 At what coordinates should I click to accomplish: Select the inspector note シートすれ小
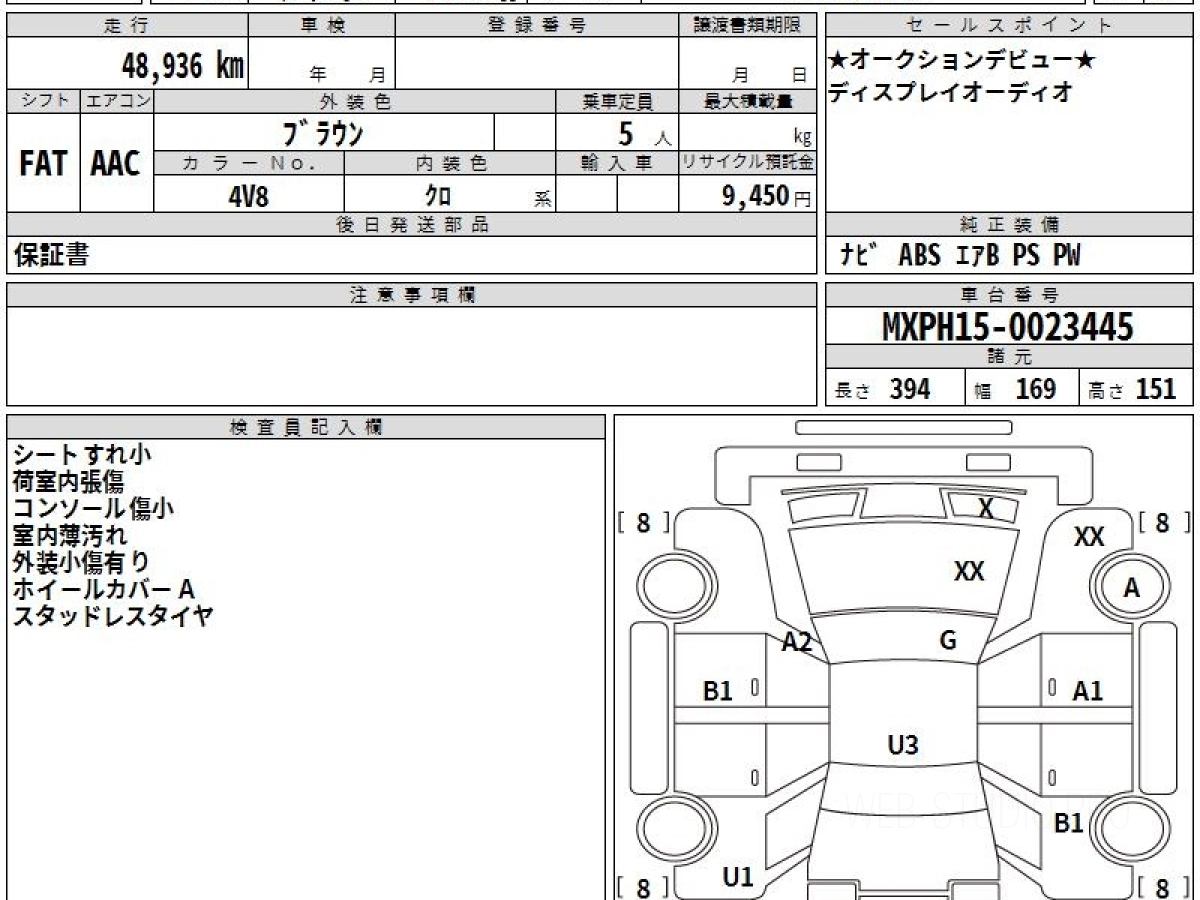82,454
